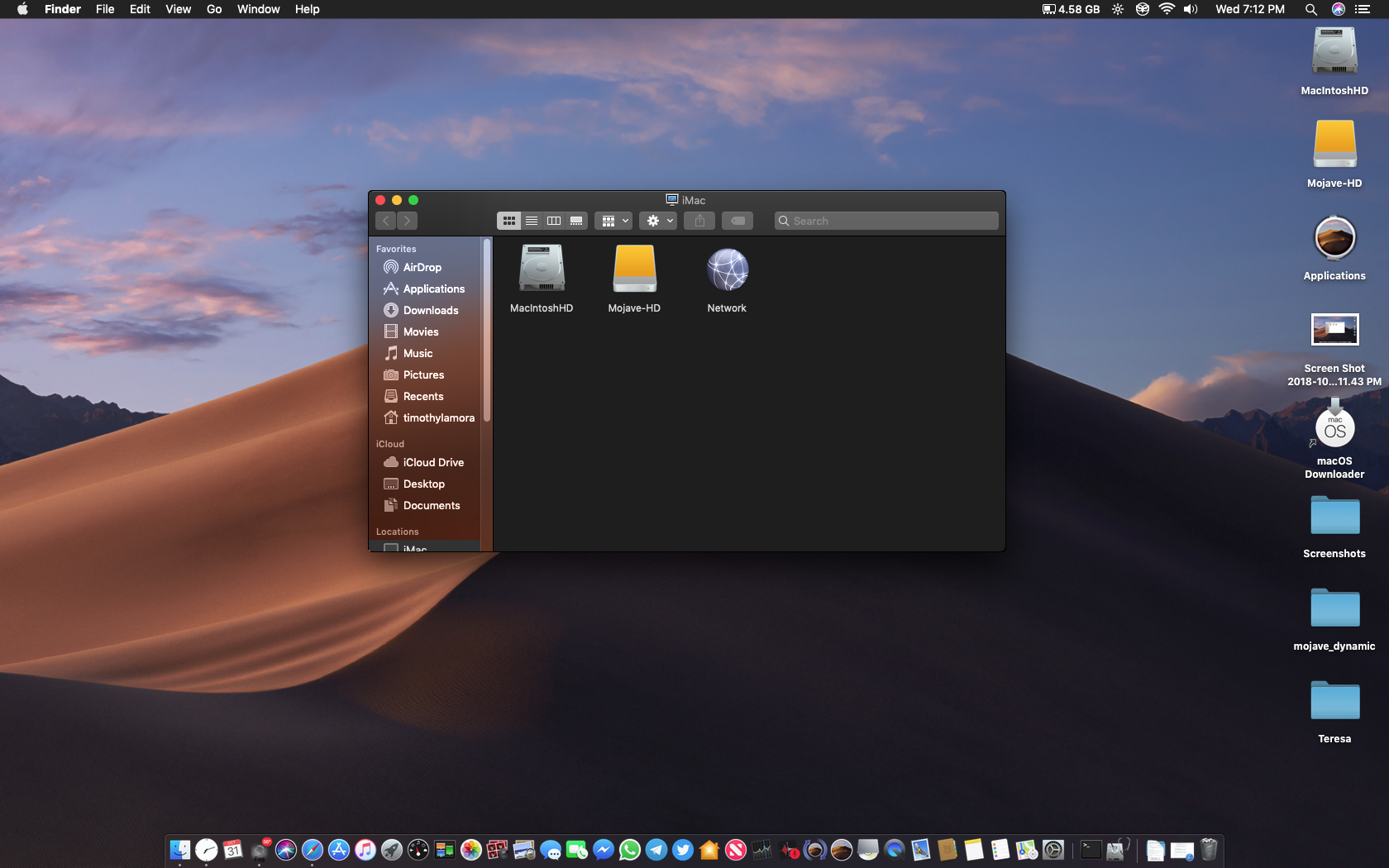Switch Finder to list view

[532, 221]
